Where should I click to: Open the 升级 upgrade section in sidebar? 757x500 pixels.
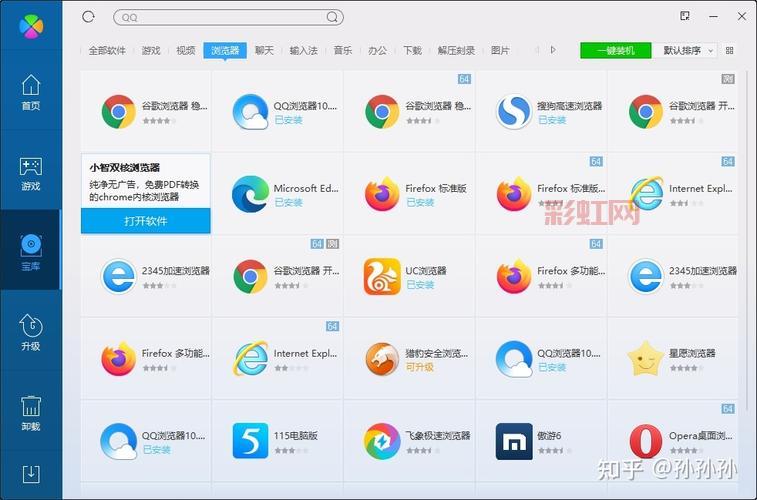[31, 332]
